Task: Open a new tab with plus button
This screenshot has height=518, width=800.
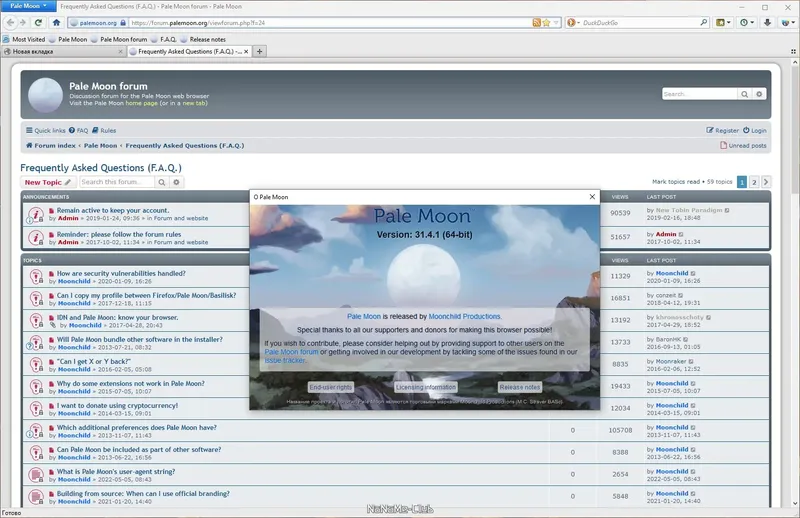Action: (x=260, y=52)
